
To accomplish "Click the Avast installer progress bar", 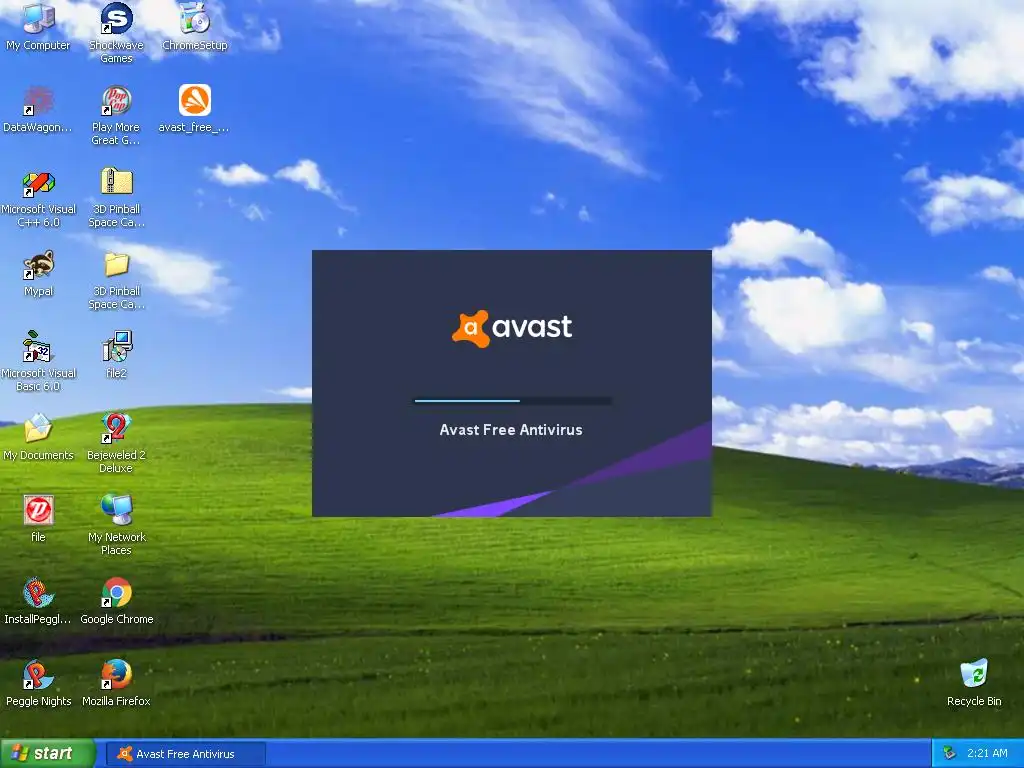I will [x=513, y=401].
